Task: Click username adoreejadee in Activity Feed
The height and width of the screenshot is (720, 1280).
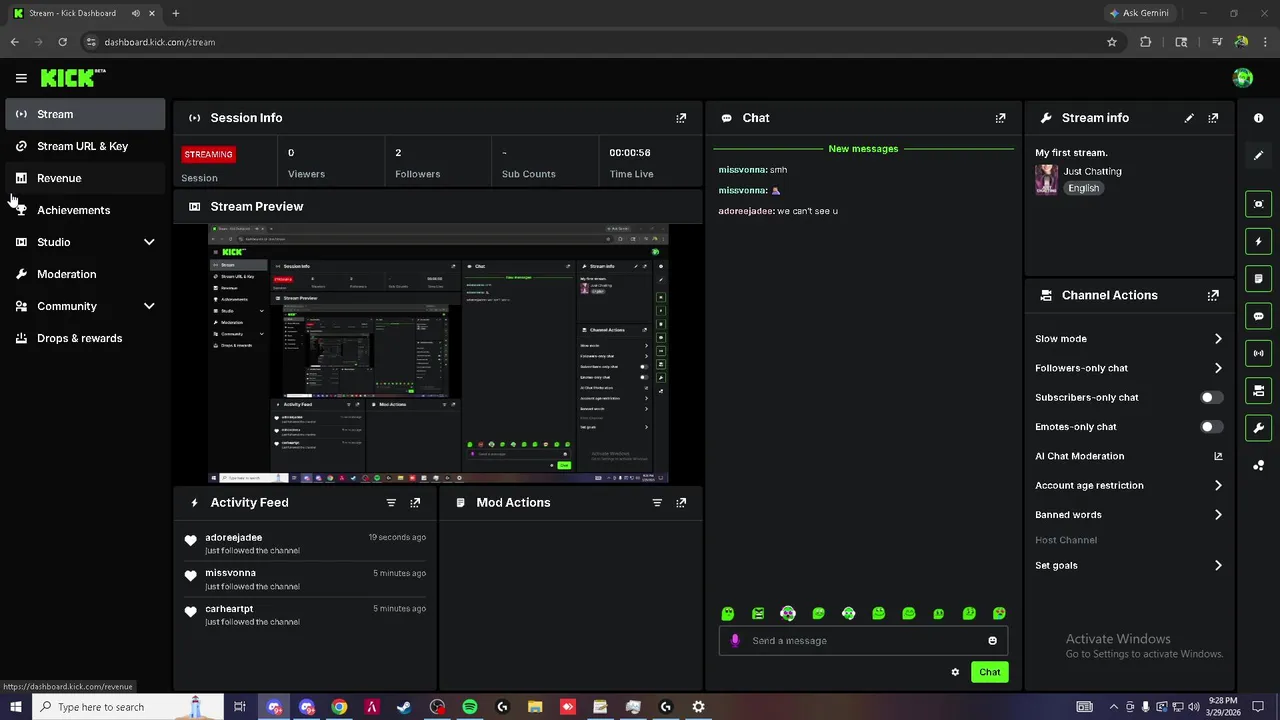Action: tap(233, 538)
